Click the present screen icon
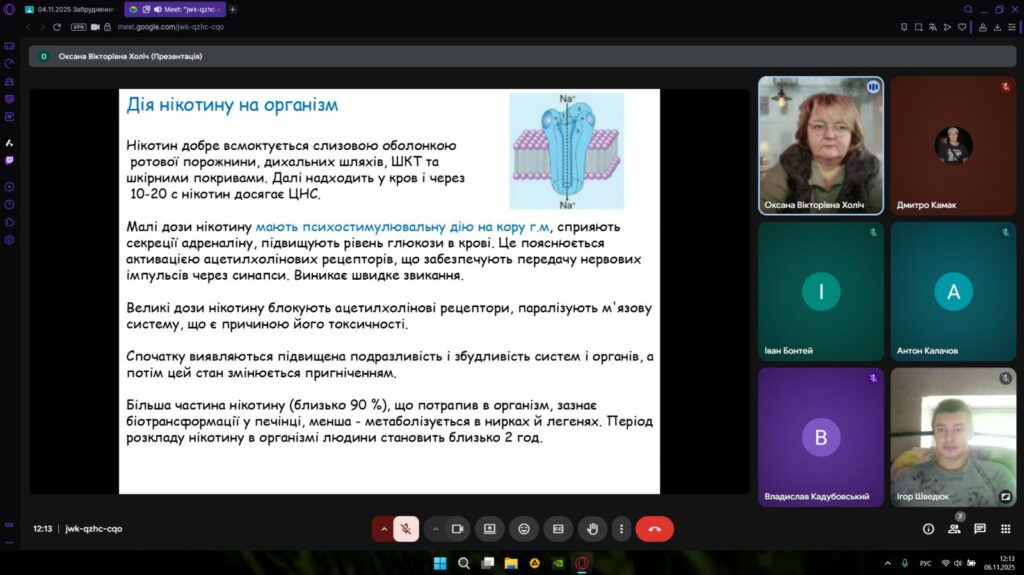Viewport: 1024px width, 575px height. (x=490, y=528)
